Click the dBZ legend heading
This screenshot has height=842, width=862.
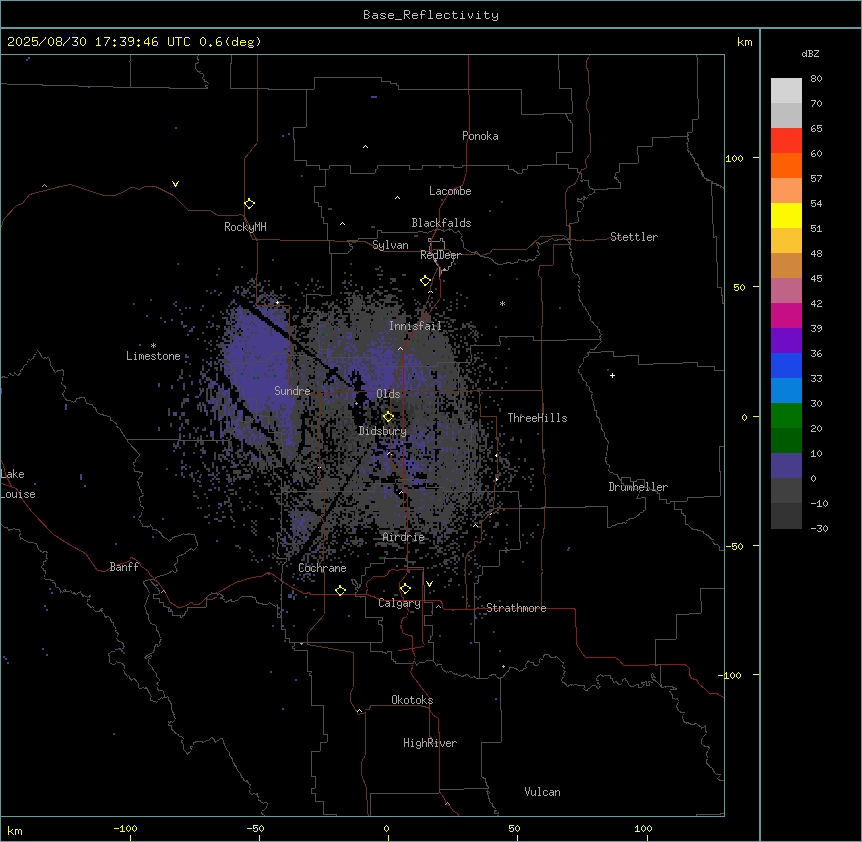810,53
